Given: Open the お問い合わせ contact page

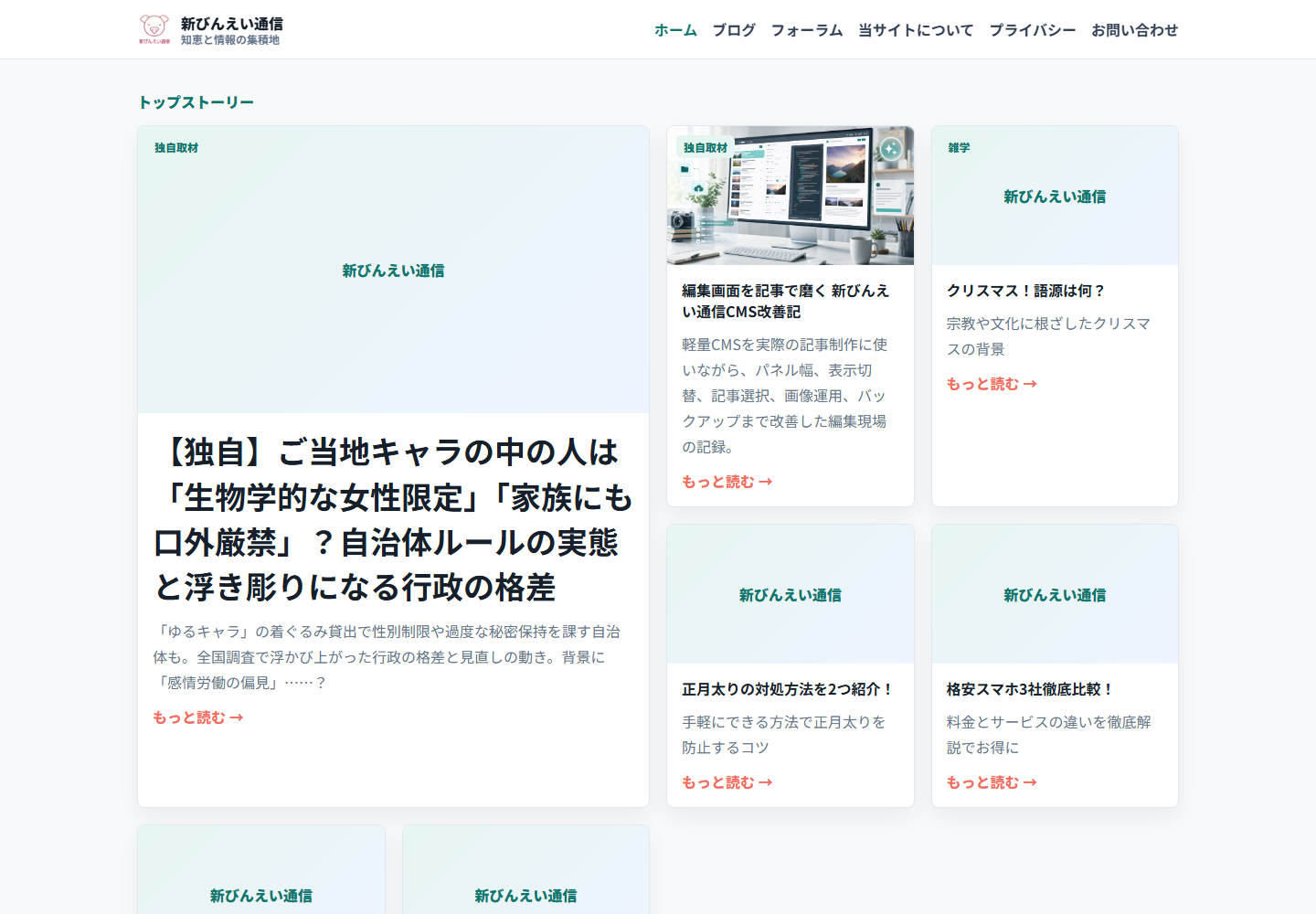Looking at the screenshot, I should tap(1134, 30).
